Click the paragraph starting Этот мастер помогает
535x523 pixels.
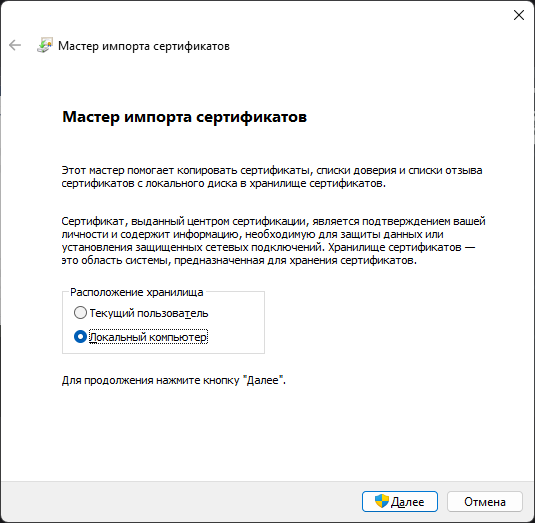(272, 177)
